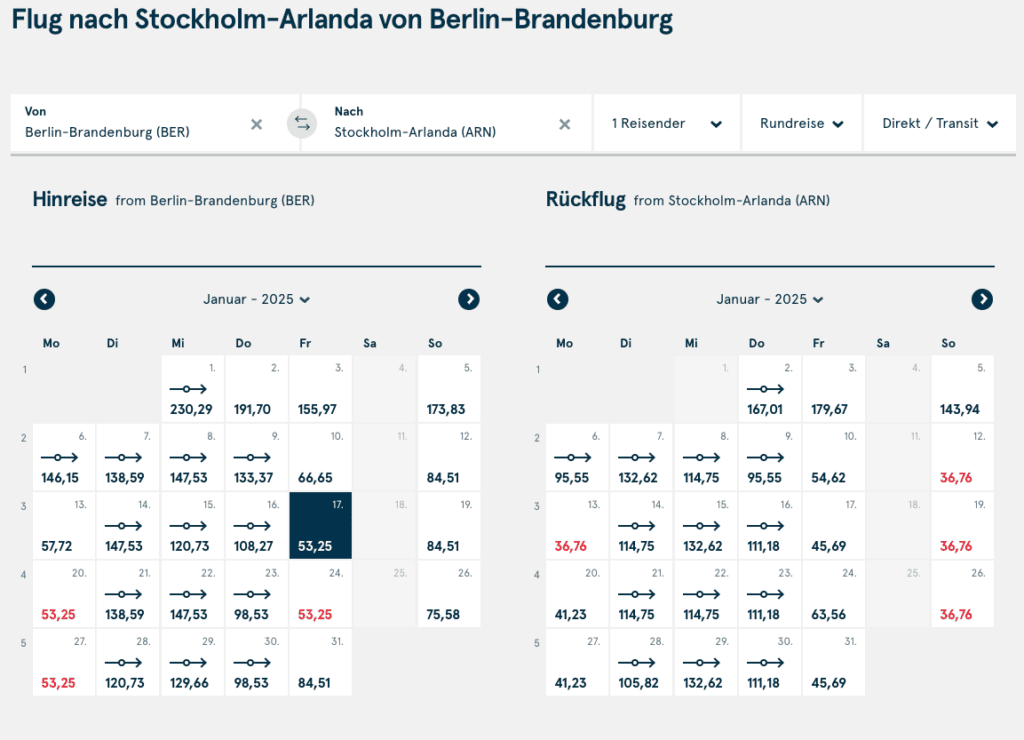This screenshot has width=1024, height=740.
Task: Expand the Rundreise trip type dropdown
Action: pyautogui.click(x=802, y=124)
